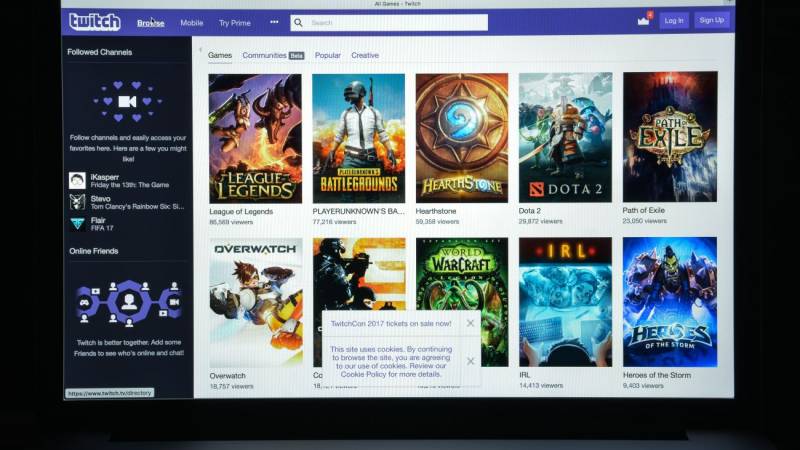This screenshot has height=450, width=800.
Task: Open Heroes of the Storm cover art
Action: (x=670, y=302)
